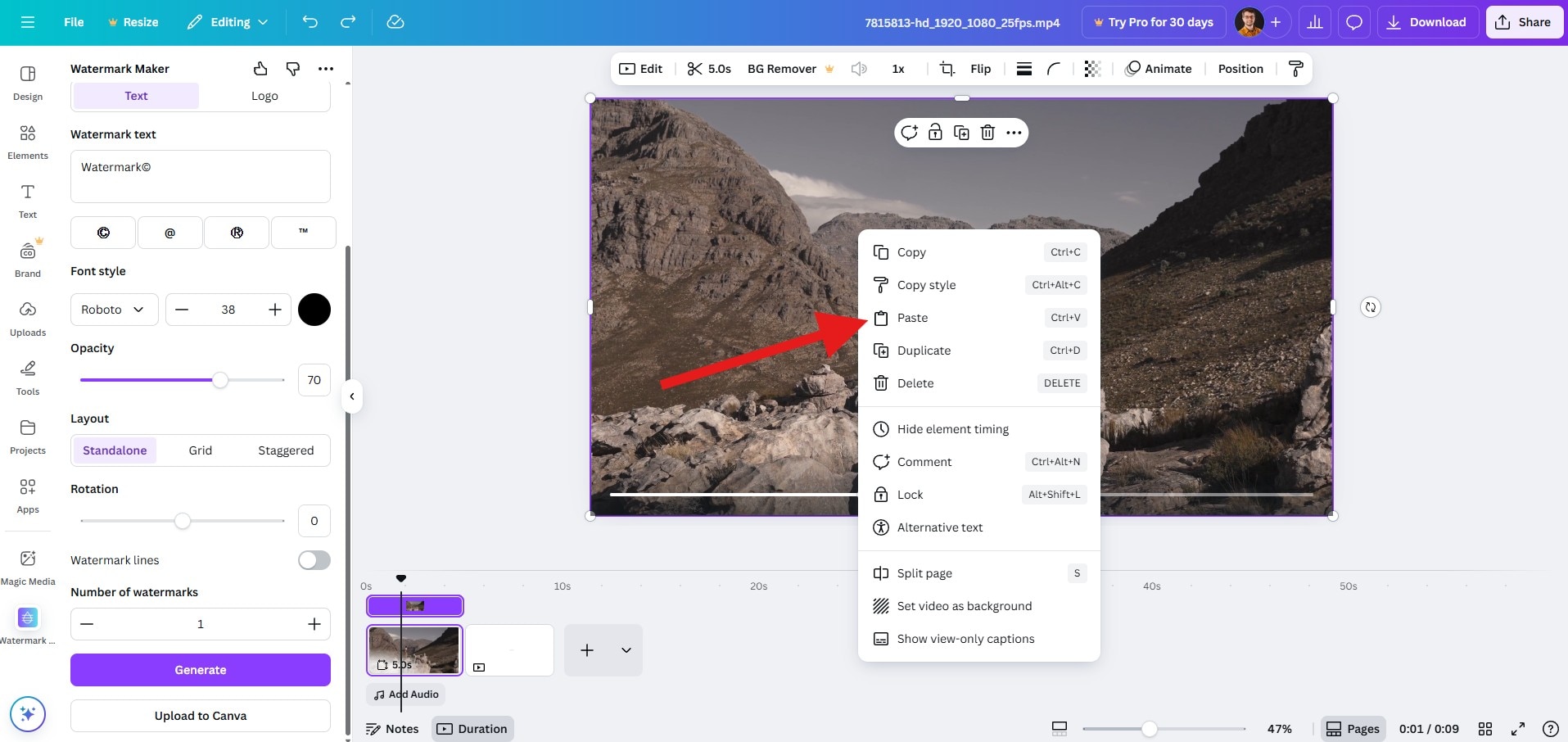Insert the copyright symbol
The width and height of the screenshot is (1568, 742).
pyautogui.click(x=103, y=233)
